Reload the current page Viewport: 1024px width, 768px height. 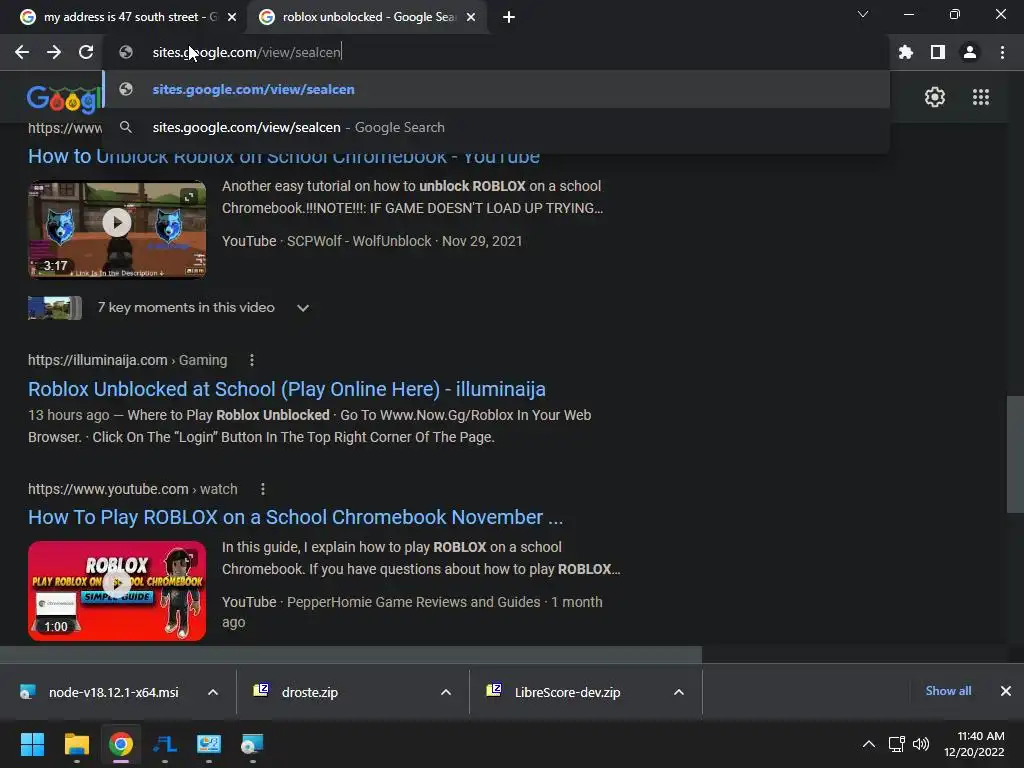click(86, 52)
